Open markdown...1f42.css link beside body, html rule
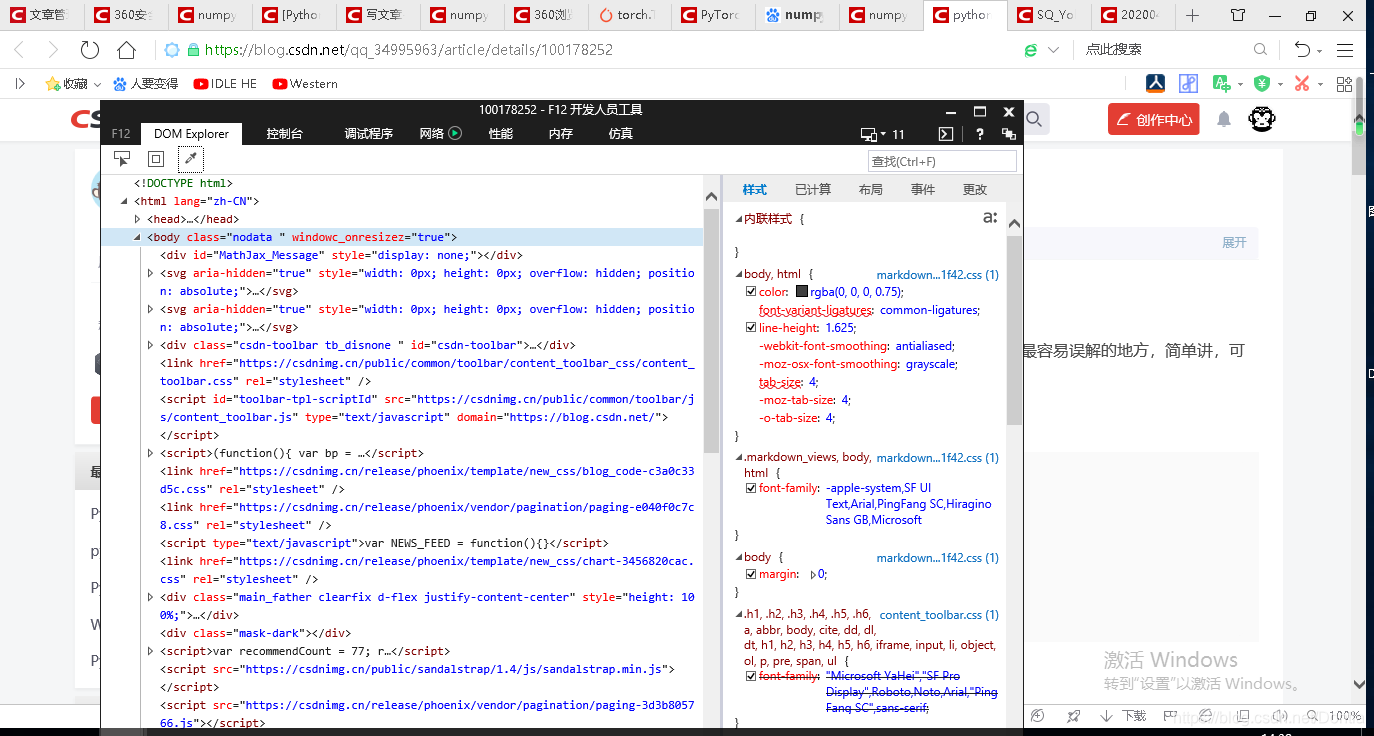 (x=937, y=275)
